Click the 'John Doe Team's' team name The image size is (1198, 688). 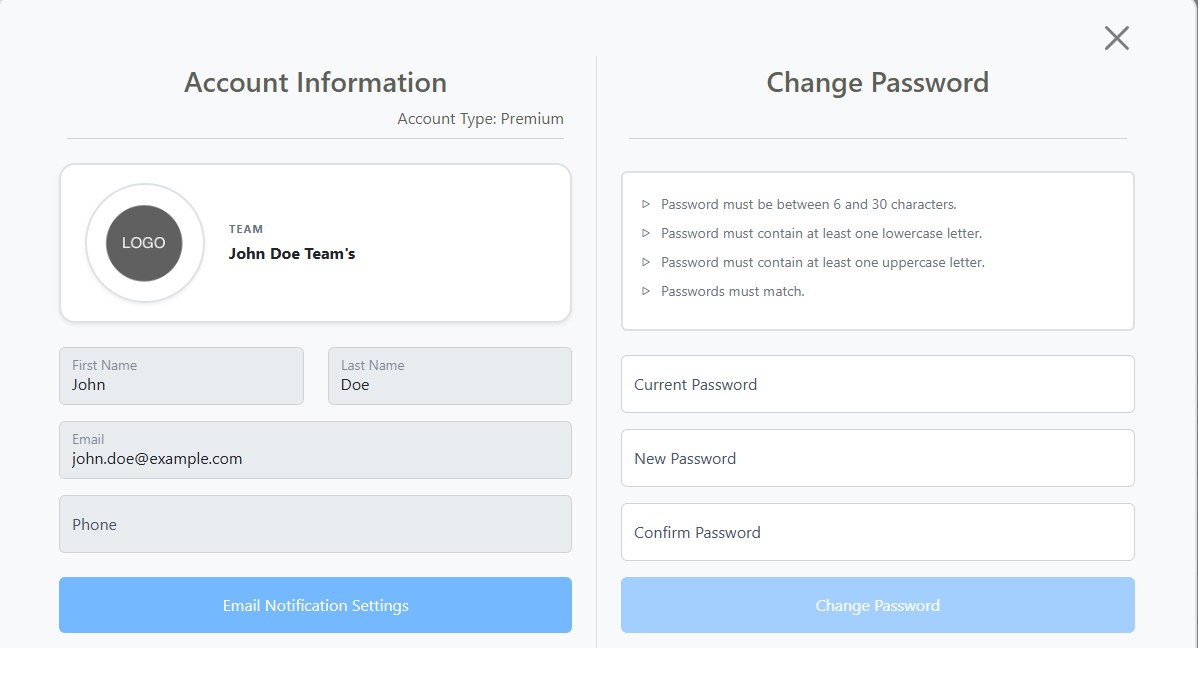pos(292,254)
